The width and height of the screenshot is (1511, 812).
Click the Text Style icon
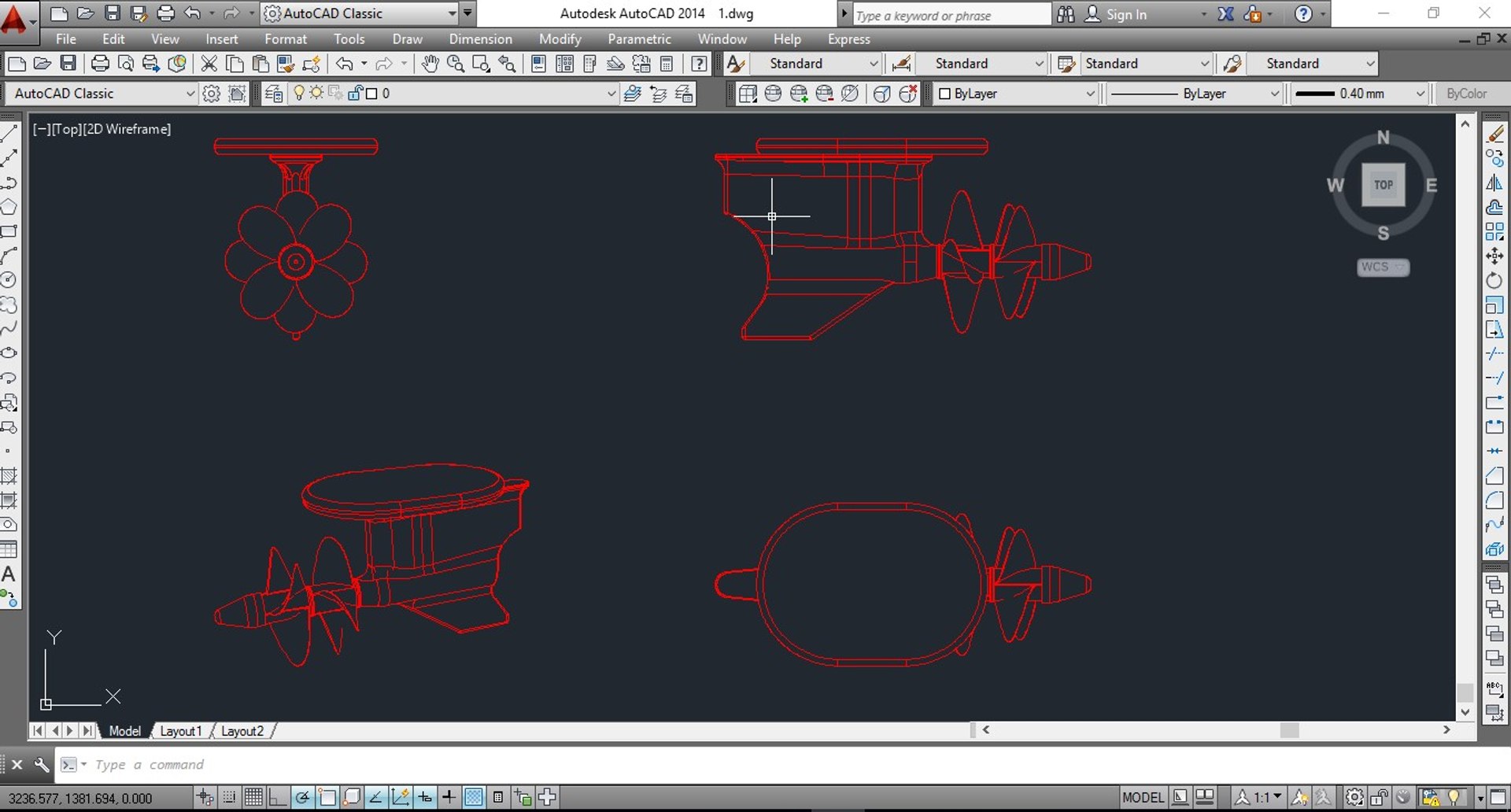(735, 64)
